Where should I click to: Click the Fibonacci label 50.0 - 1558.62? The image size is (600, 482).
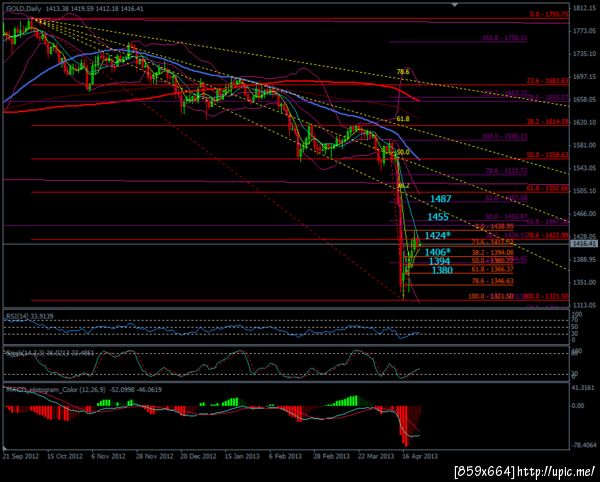(548, 155)
